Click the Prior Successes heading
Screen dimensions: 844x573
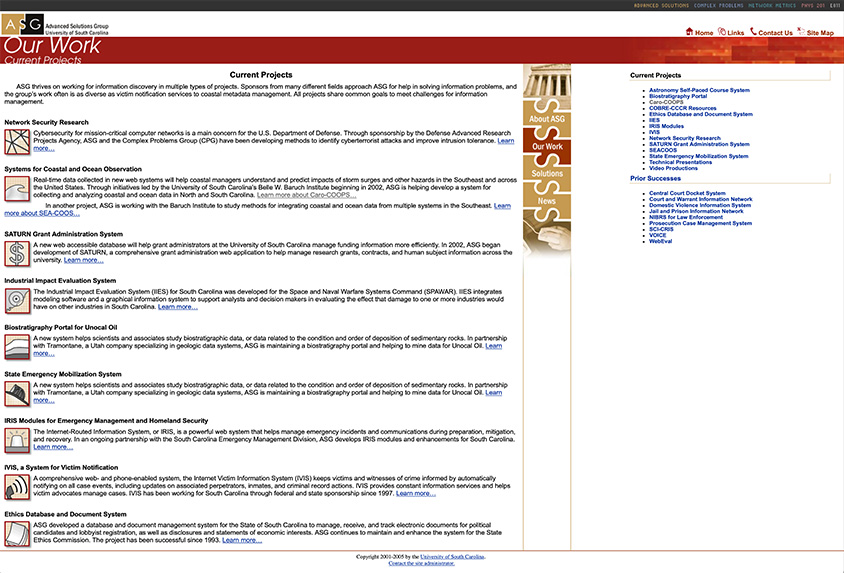point(655,178)
